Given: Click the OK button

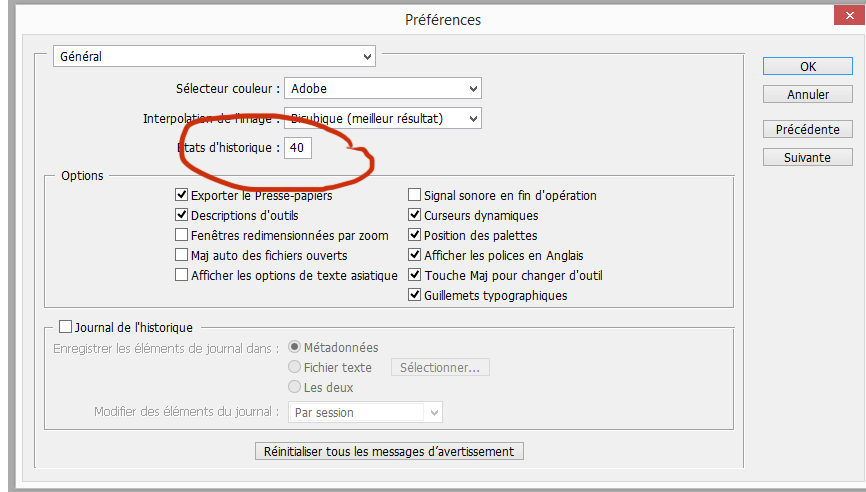Looking at the screenshot, I should point(808,66).
